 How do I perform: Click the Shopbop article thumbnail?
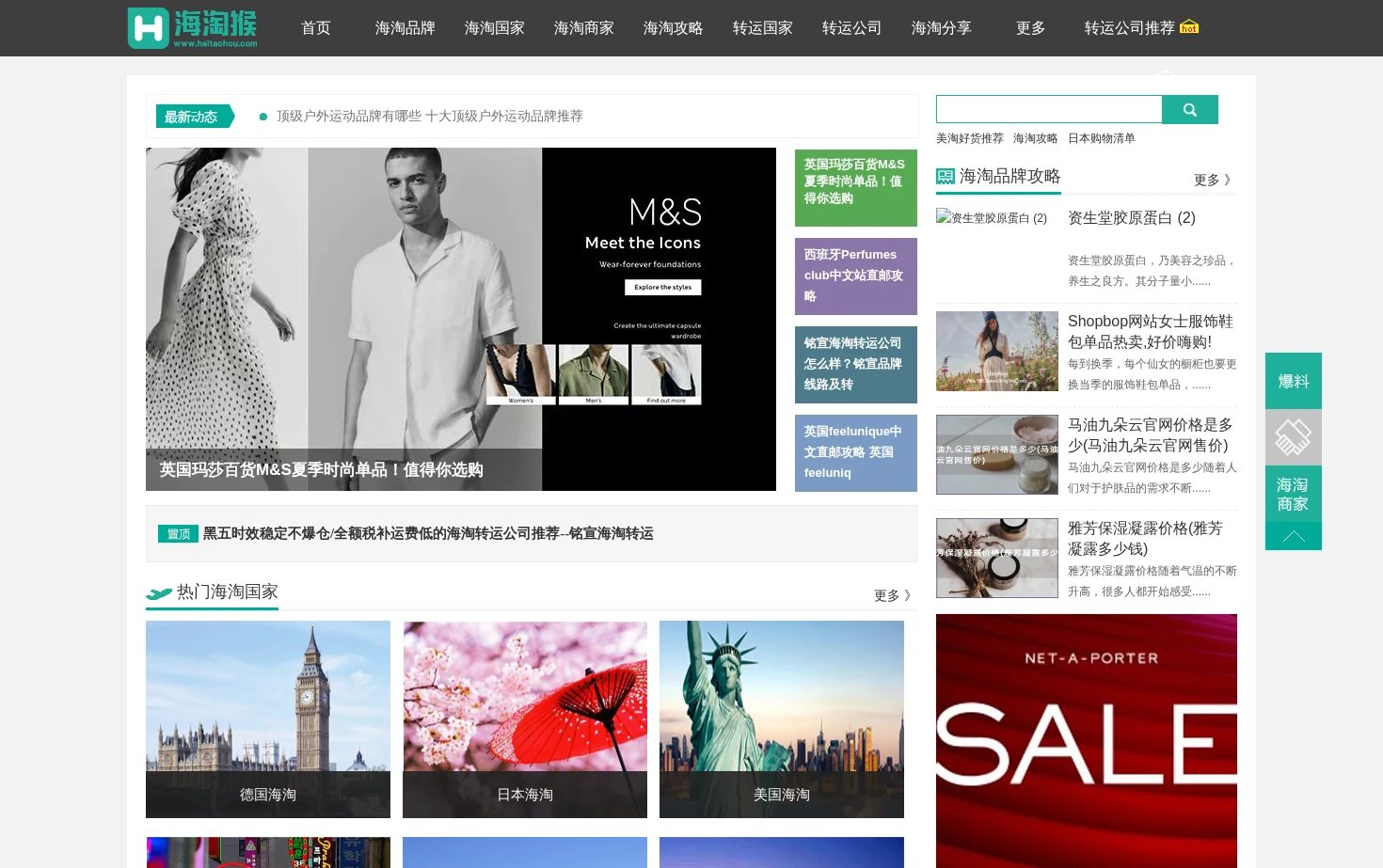pos(997,352)
